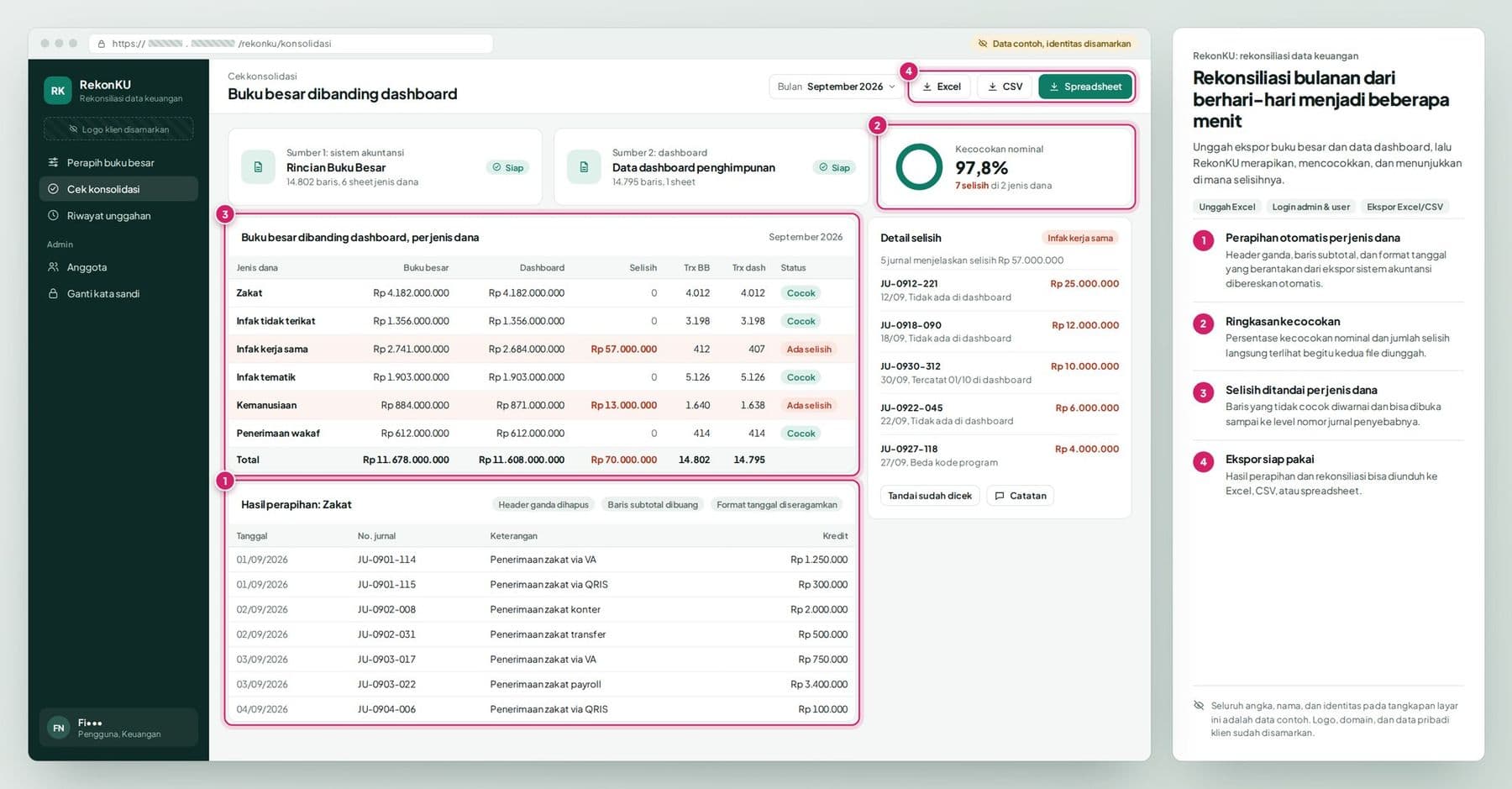
Task: Click the padlock icon in address bar
Action: coord(102,44)
